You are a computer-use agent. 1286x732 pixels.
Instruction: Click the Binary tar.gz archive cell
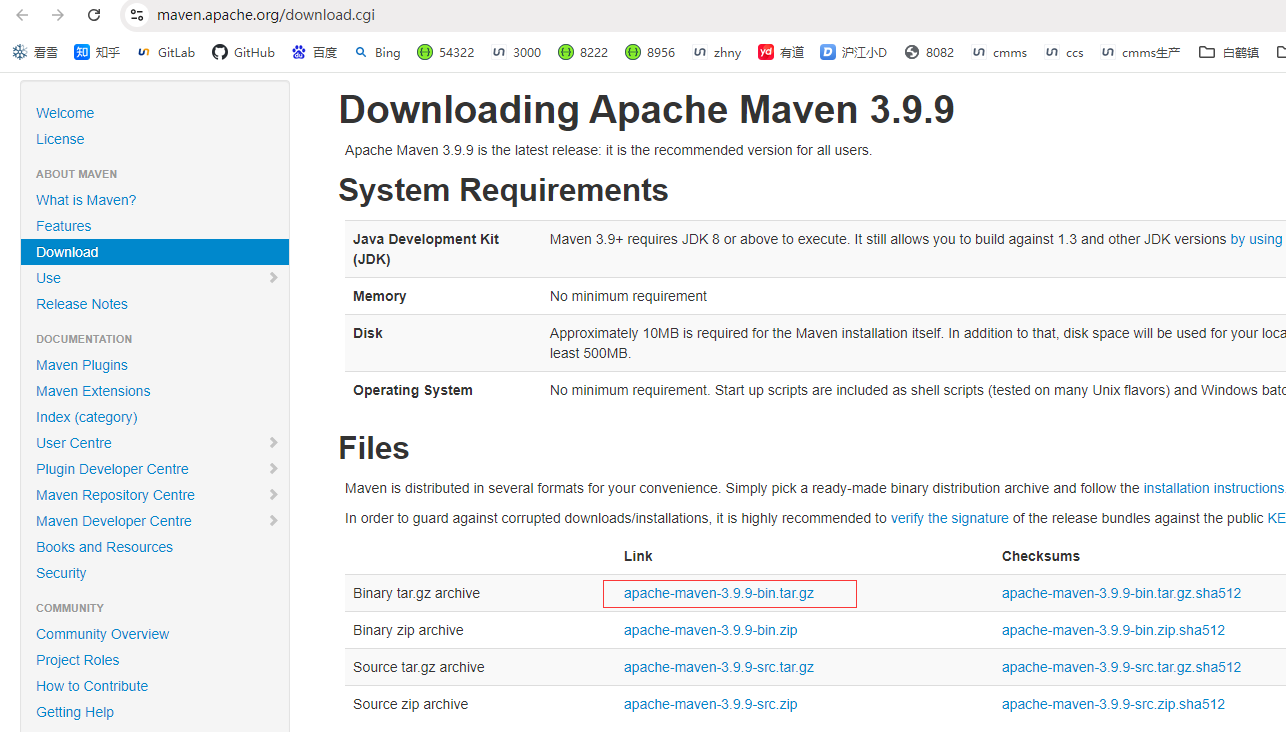tap(416, 593)
